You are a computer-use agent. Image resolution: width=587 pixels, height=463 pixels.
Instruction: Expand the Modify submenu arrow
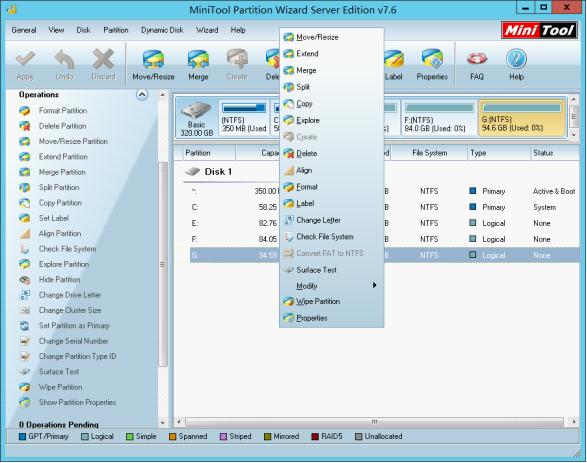(374, 286)
